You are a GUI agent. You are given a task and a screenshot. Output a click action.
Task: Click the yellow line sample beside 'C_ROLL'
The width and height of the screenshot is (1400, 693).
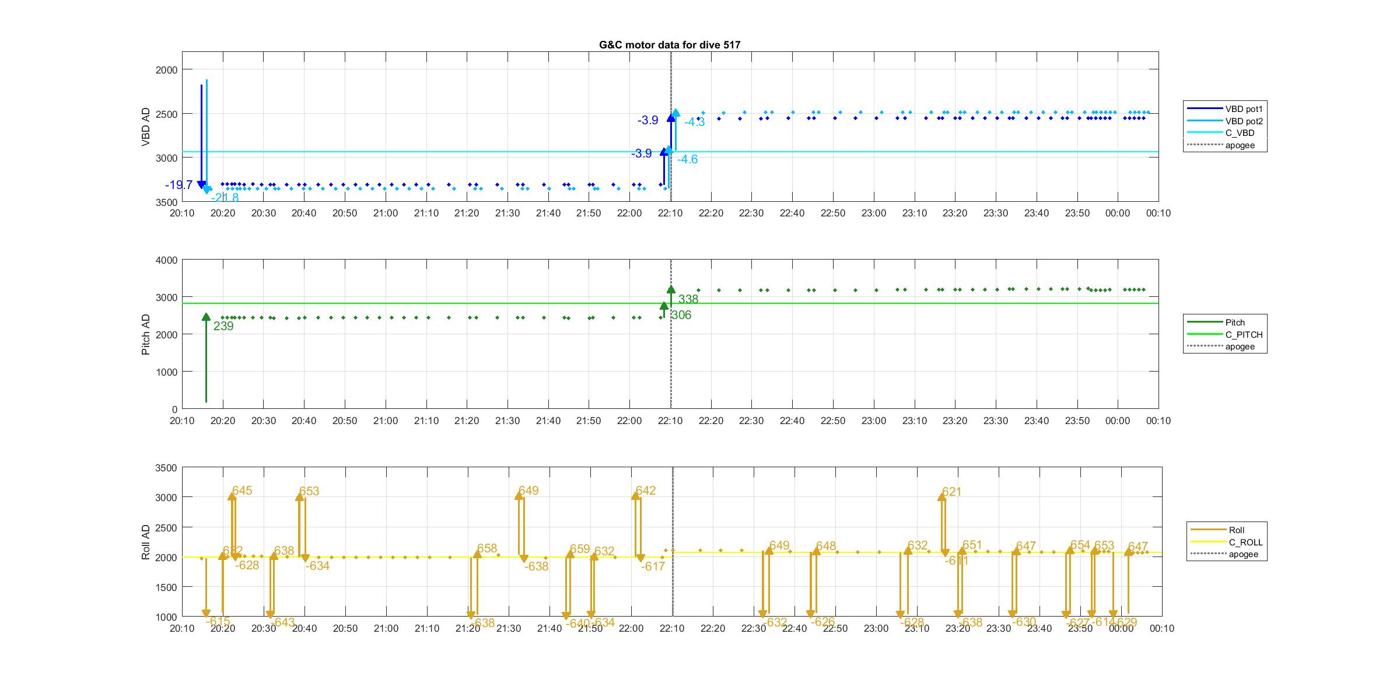1209,542
